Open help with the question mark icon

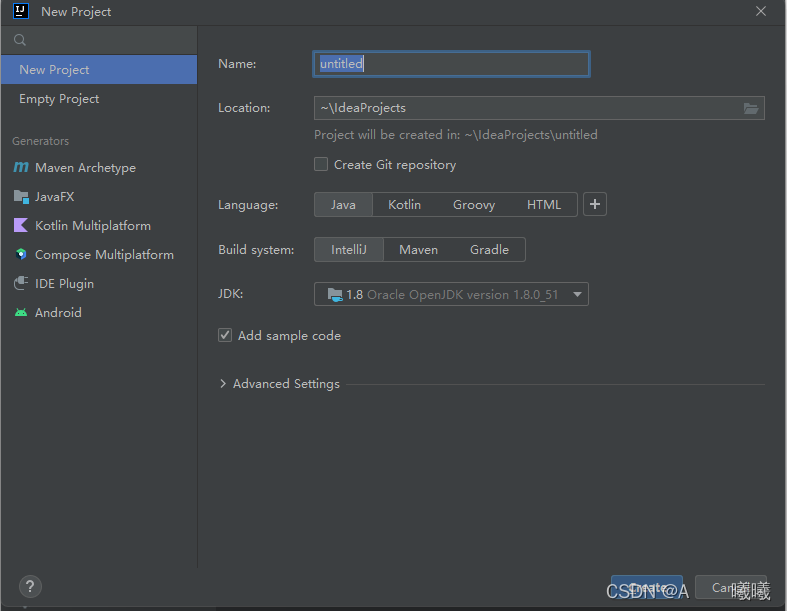30,586
